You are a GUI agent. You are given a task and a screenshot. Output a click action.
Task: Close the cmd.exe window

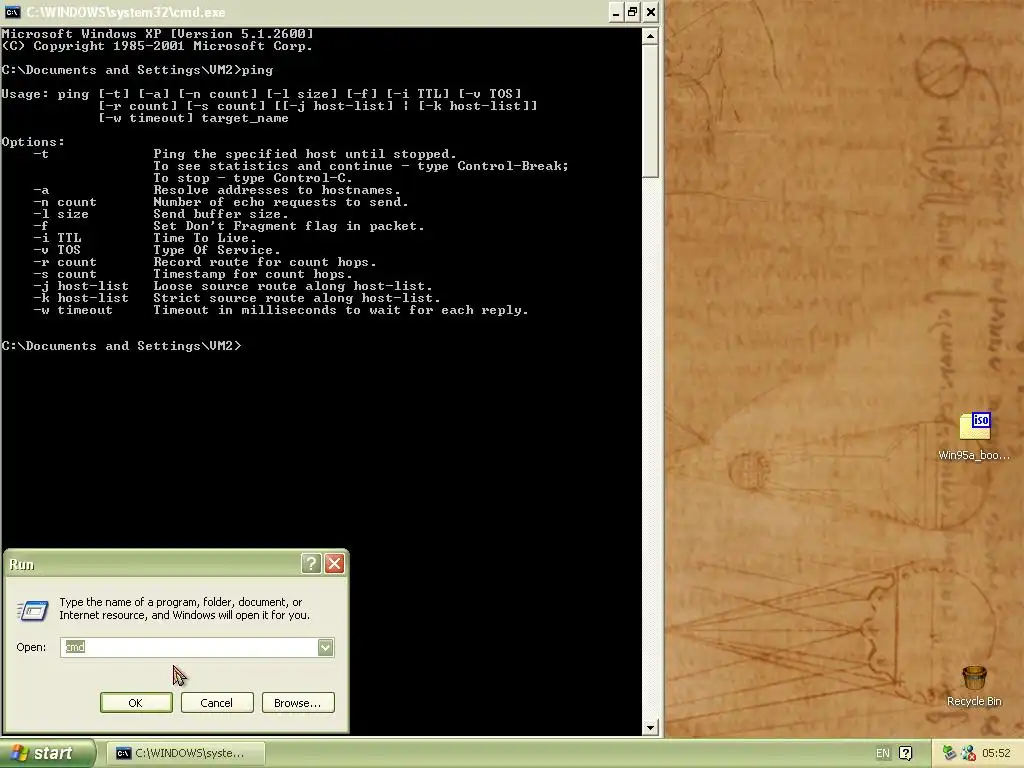click(650, 12)
